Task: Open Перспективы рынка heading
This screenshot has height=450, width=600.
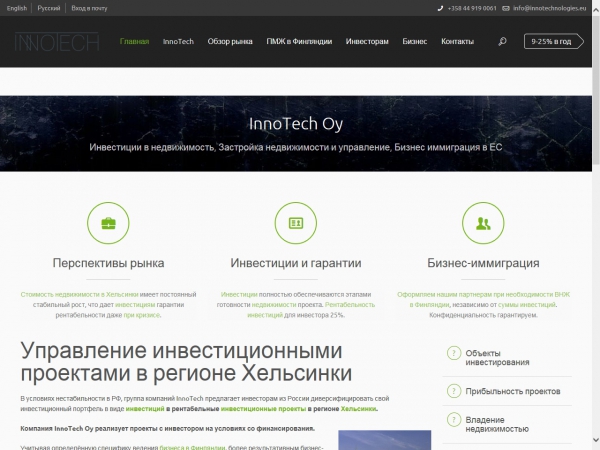Action: click(x=108, y=263)
